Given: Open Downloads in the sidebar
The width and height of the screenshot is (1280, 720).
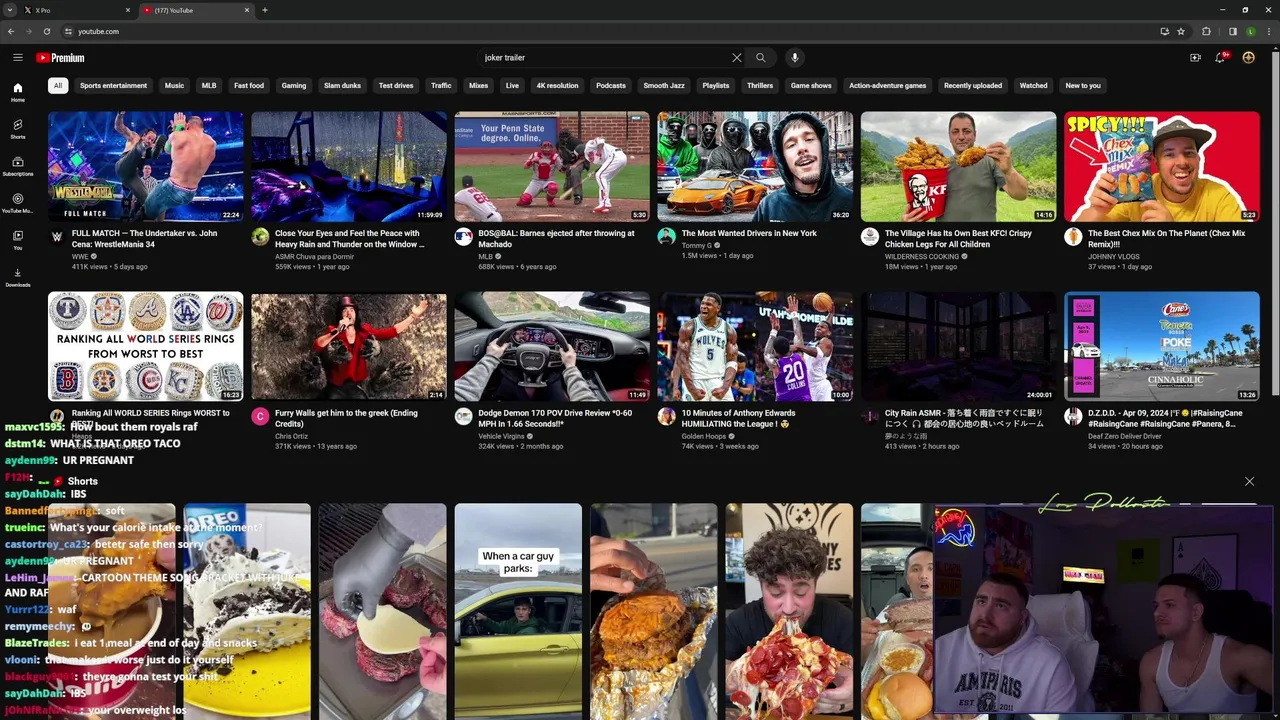Looking at the screenshot, I should point(17,277).
